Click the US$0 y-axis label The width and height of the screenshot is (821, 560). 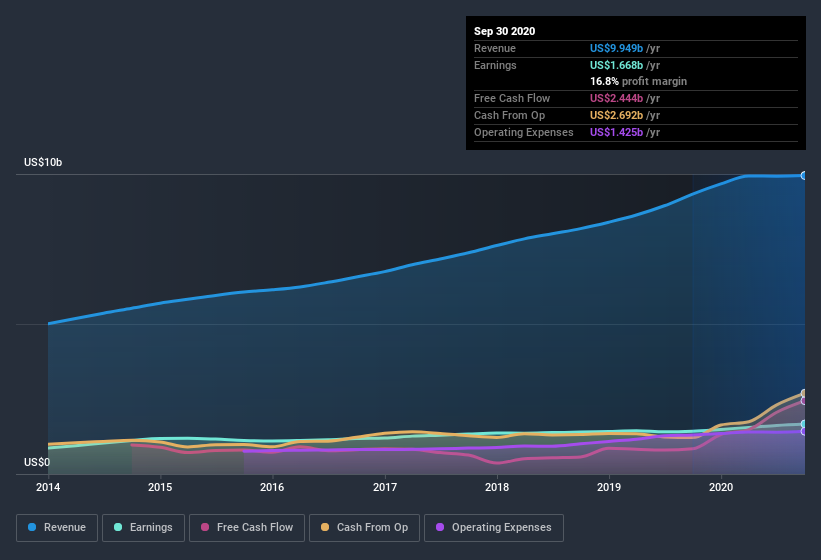[37, 463]
